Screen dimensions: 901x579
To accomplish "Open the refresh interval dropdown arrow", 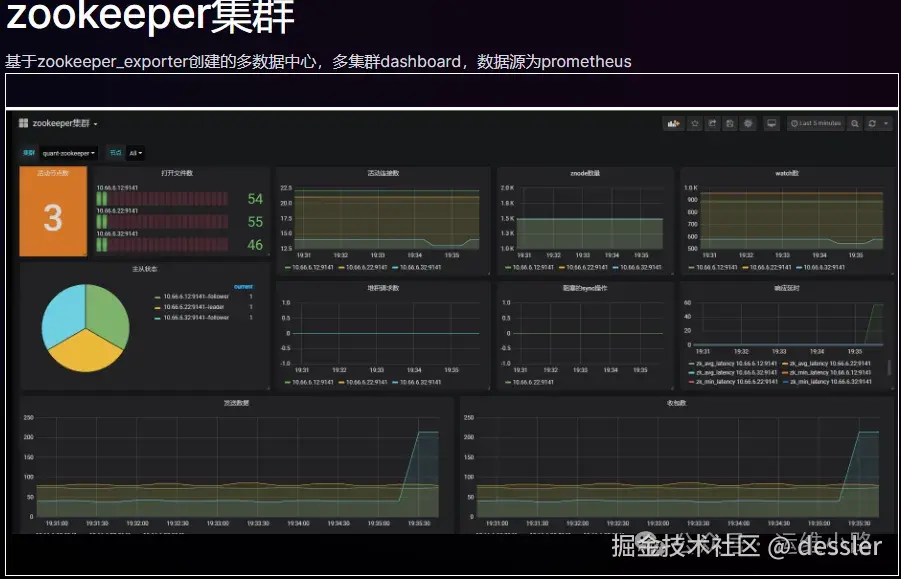I will point(886,123).
